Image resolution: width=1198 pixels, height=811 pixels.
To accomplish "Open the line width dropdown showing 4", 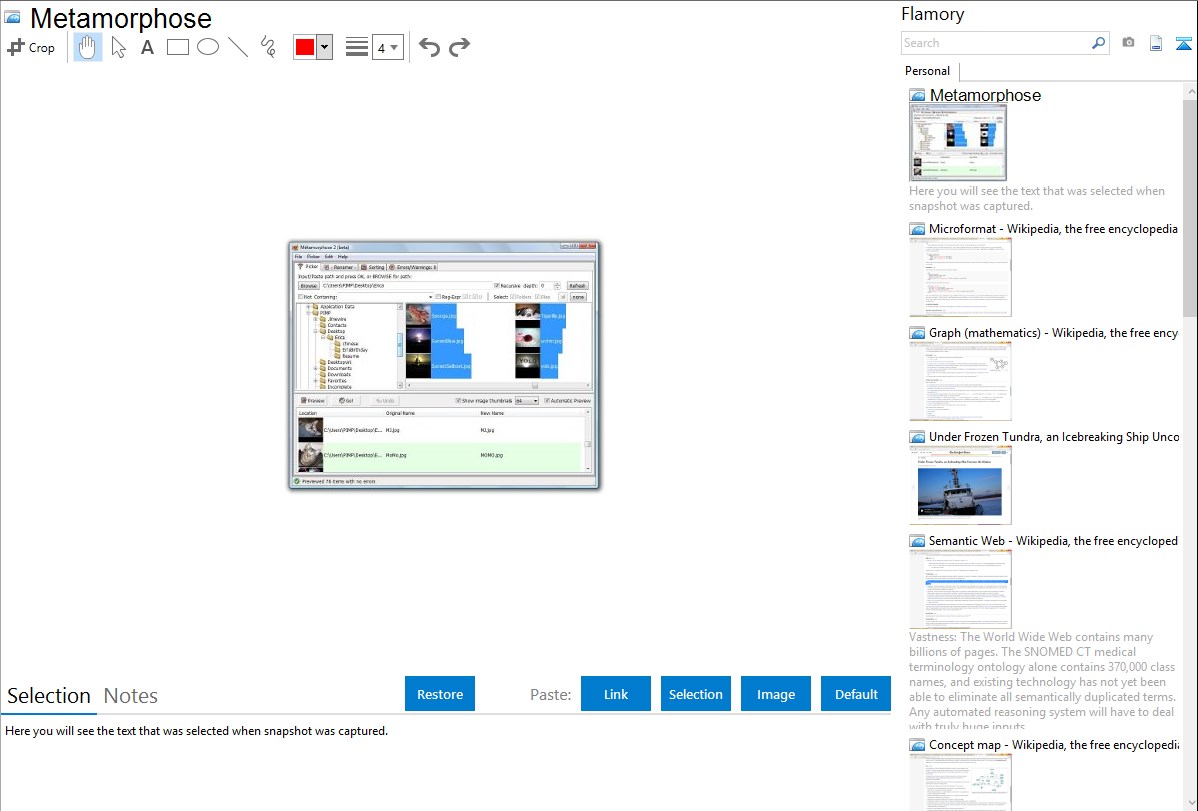I will (x=388, y=47).
